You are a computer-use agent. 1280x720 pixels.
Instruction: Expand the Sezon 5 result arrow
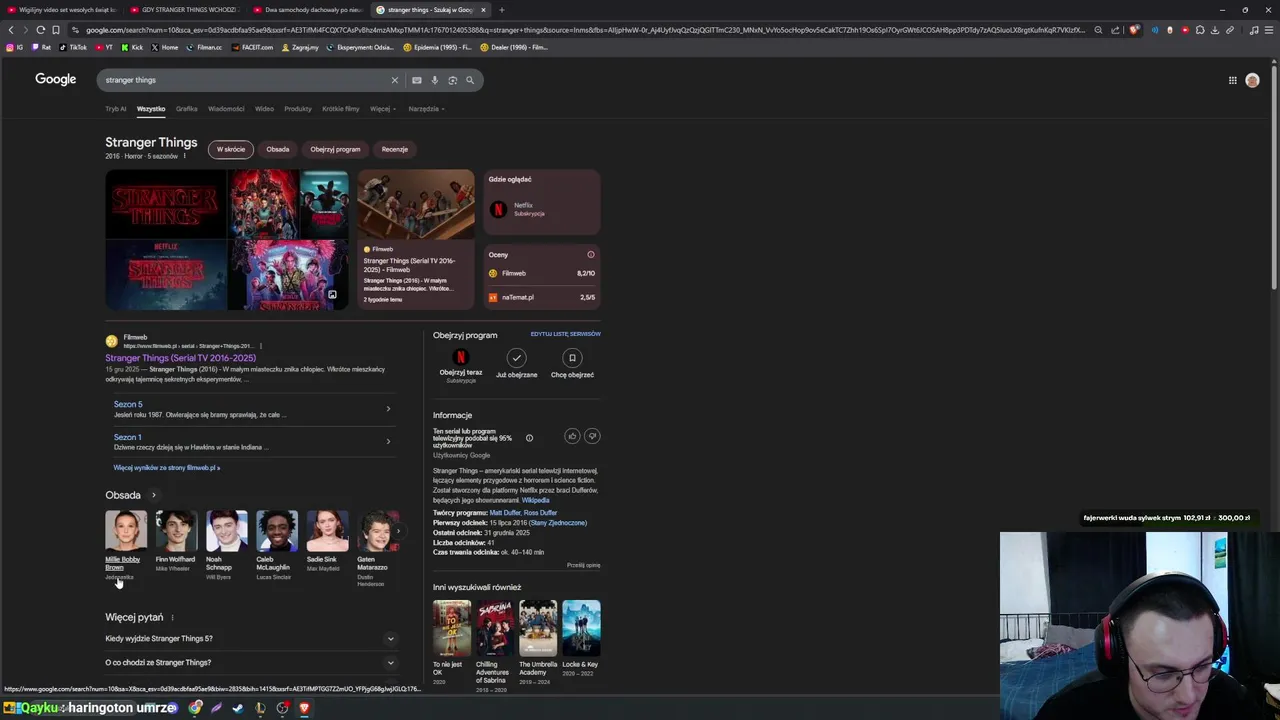tap(388, 408)
